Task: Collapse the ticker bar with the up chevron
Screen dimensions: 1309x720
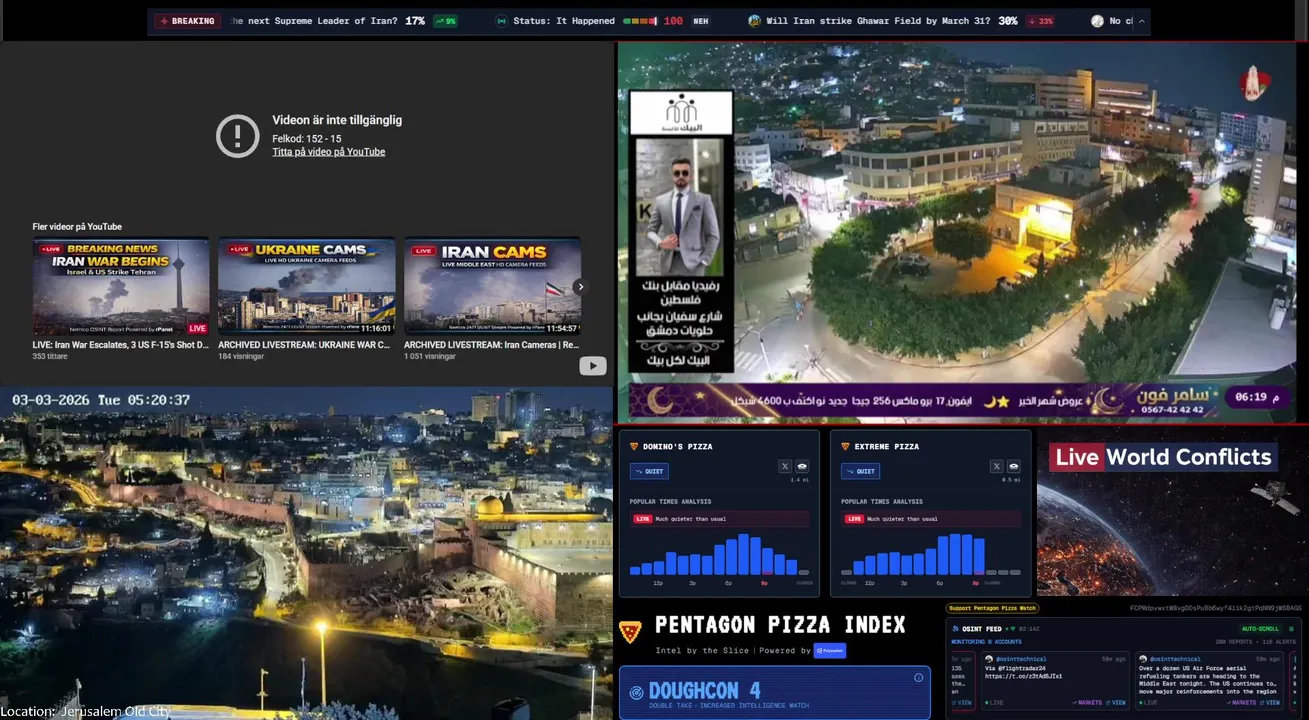Action: point(1141,21)
